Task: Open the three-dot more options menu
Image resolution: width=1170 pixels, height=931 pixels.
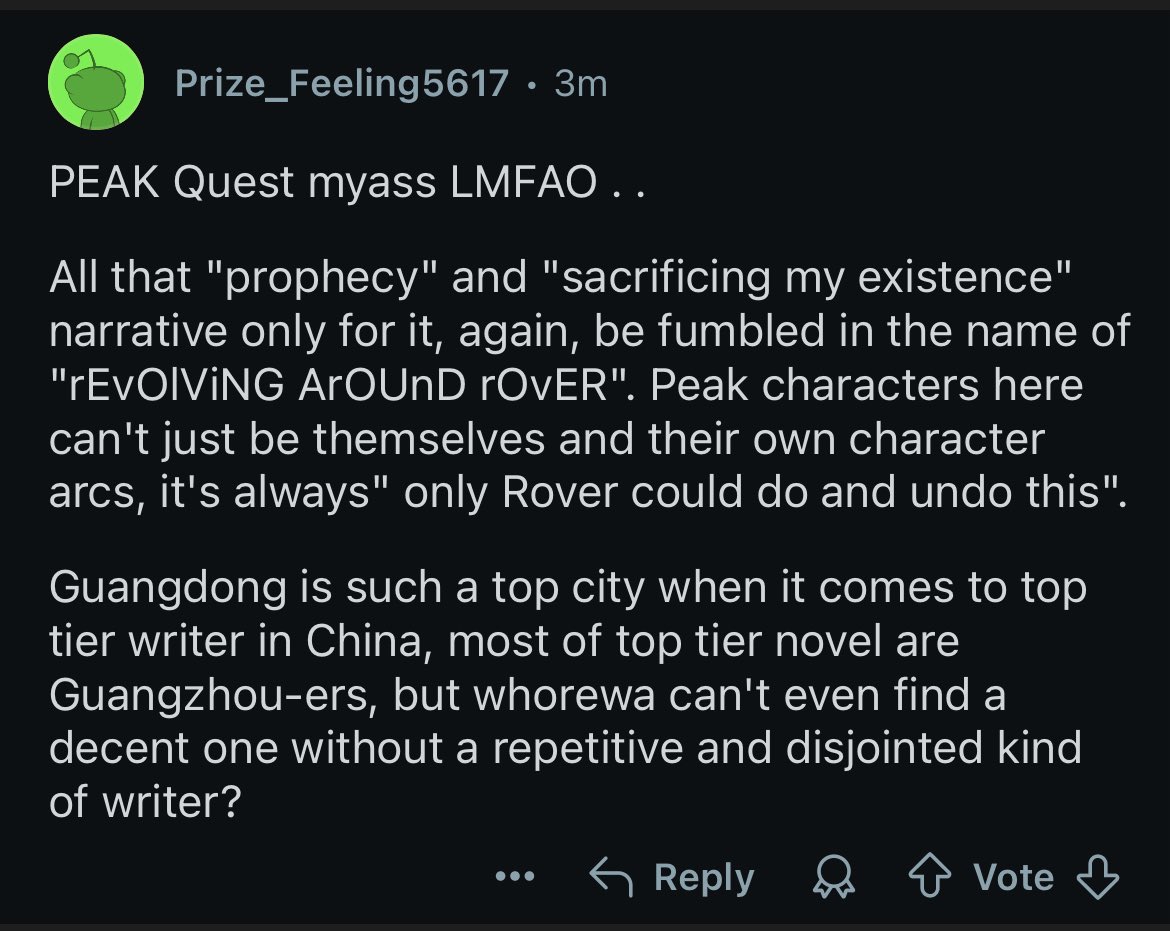Action: pos(515,878)
